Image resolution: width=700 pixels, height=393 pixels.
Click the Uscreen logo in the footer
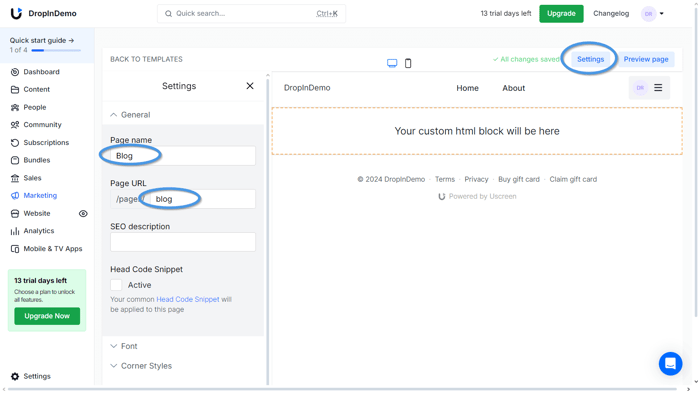pos(442,196)
